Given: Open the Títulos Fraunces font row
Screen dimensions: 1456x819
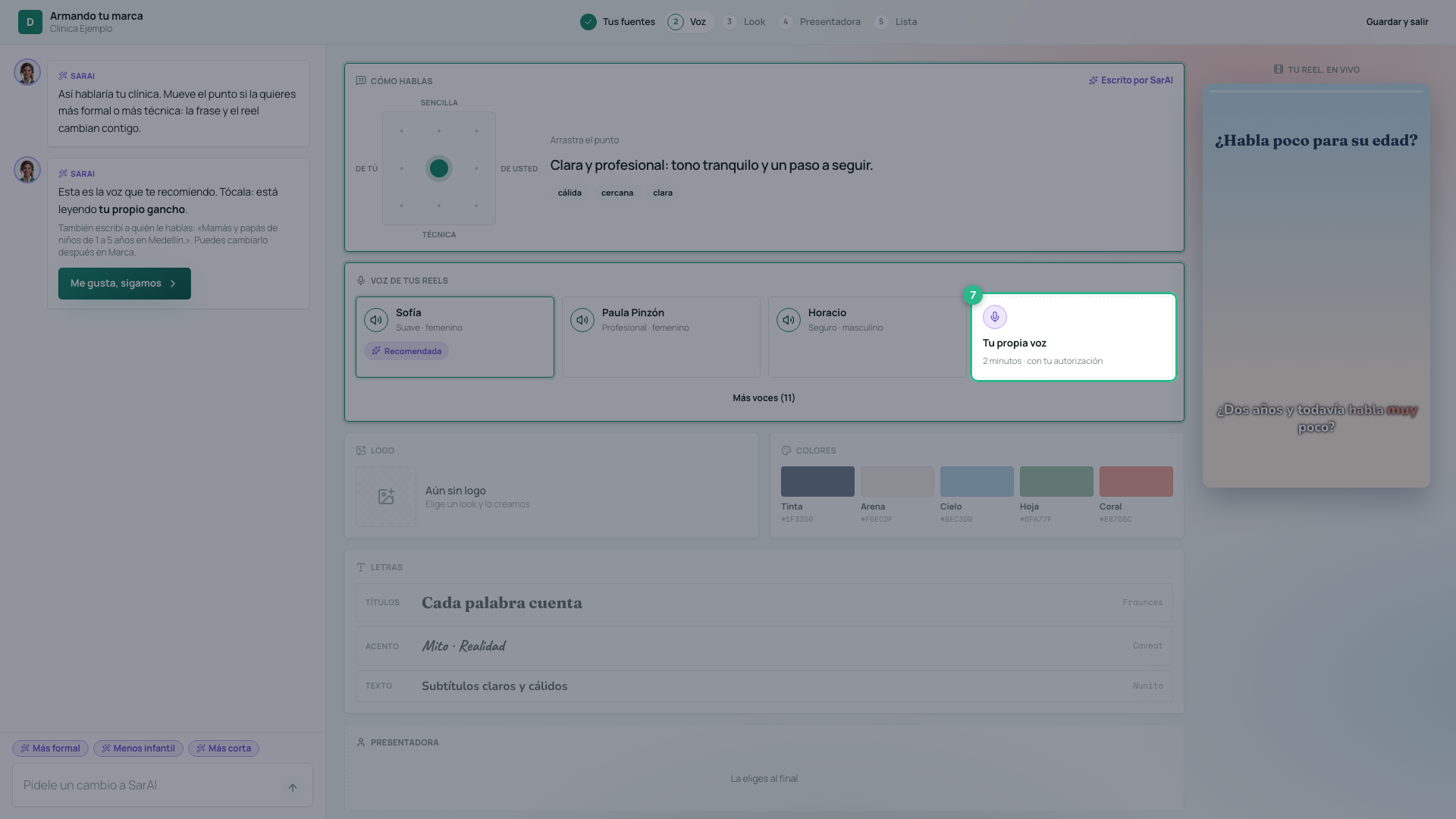Looking at the screenshot, I should [764, 603].
